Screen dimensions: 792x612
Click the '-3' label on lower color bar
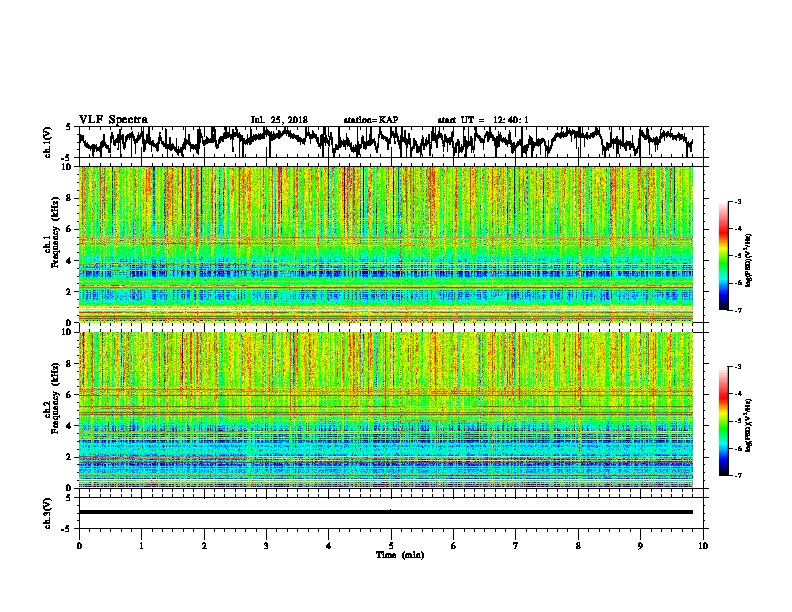737,367
